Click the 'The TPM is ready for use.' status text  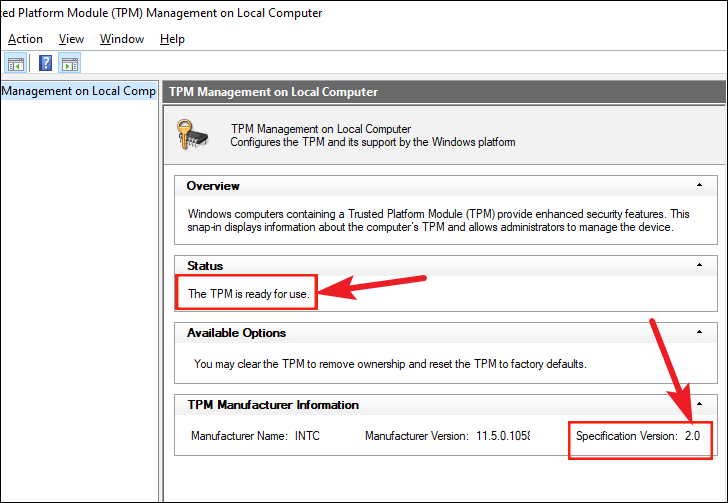(x=249, y=294)
